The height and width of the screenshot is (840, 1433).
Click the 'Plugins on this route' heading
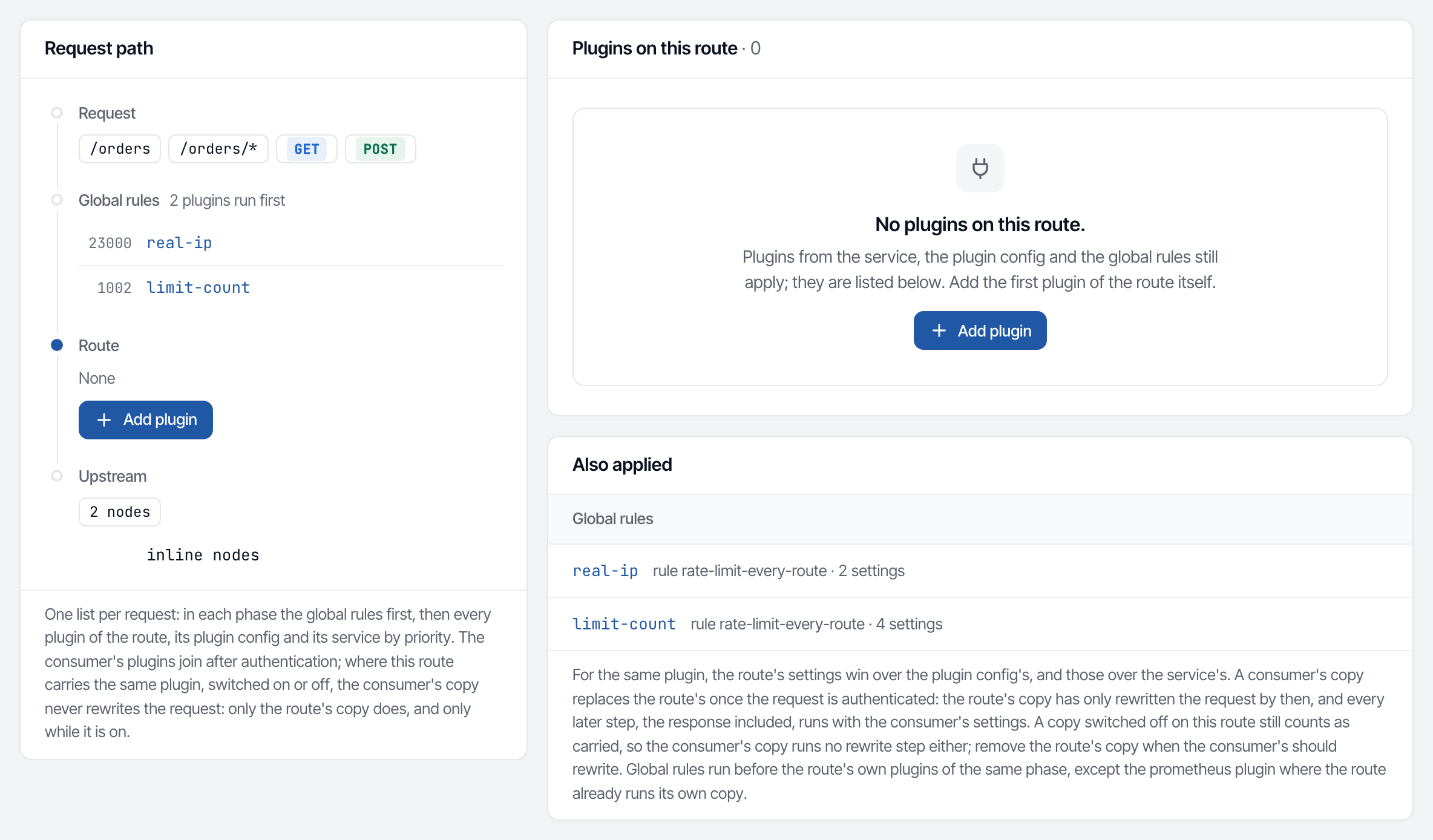coord(655,48)
